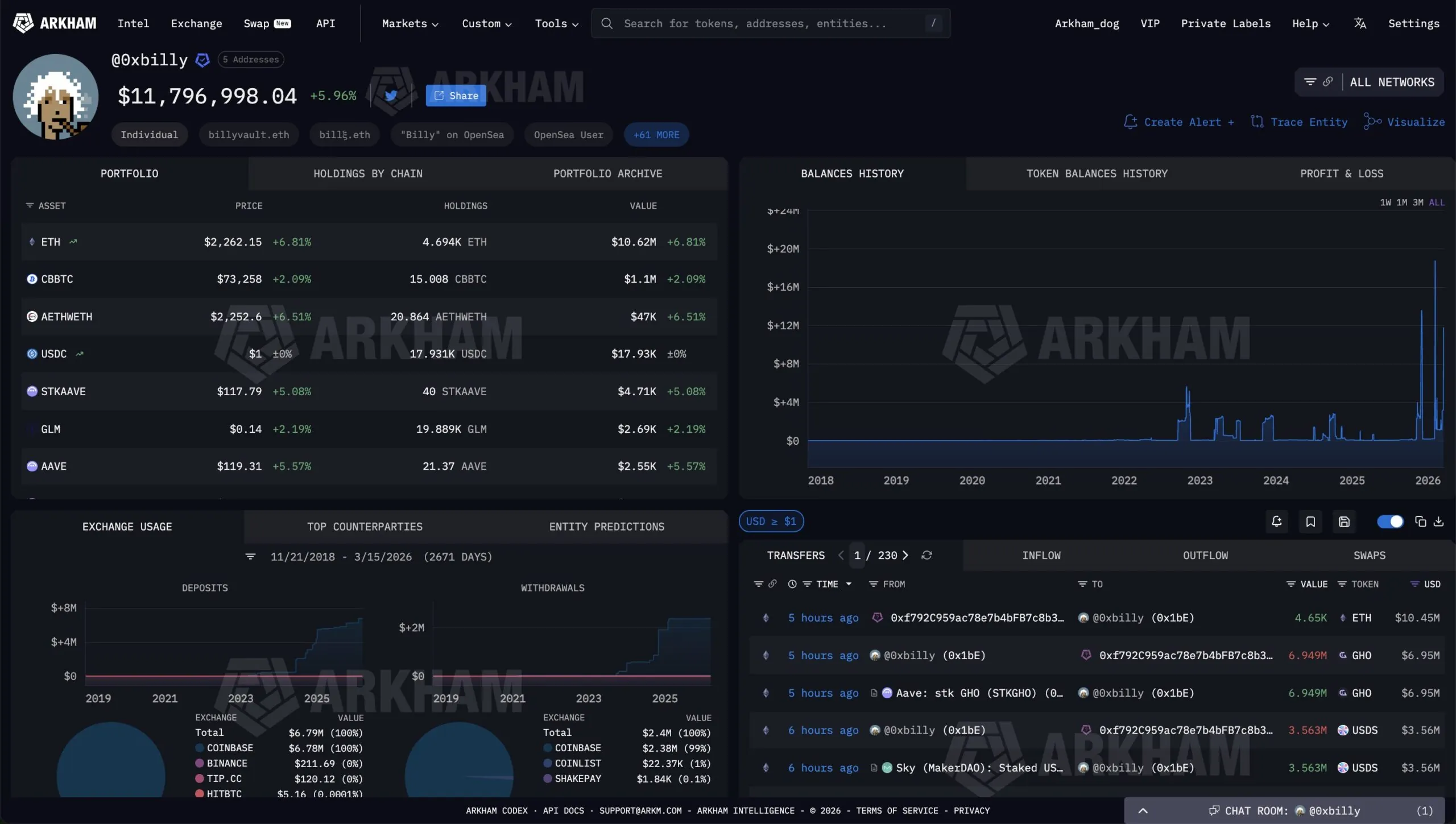
Task: Click the Share button
Action: point(456,96)
